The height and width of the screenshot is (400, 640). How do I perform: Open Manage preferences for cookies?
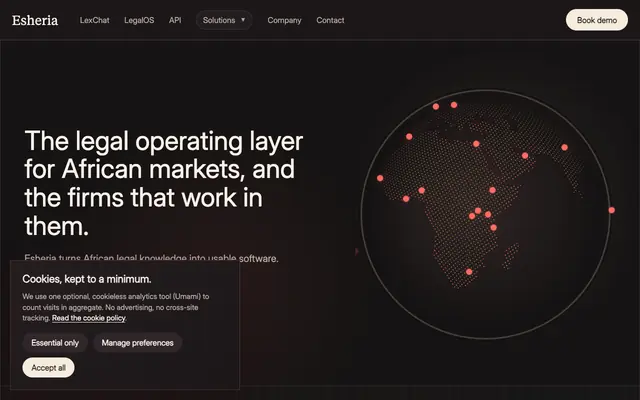(x=138, y=343)
